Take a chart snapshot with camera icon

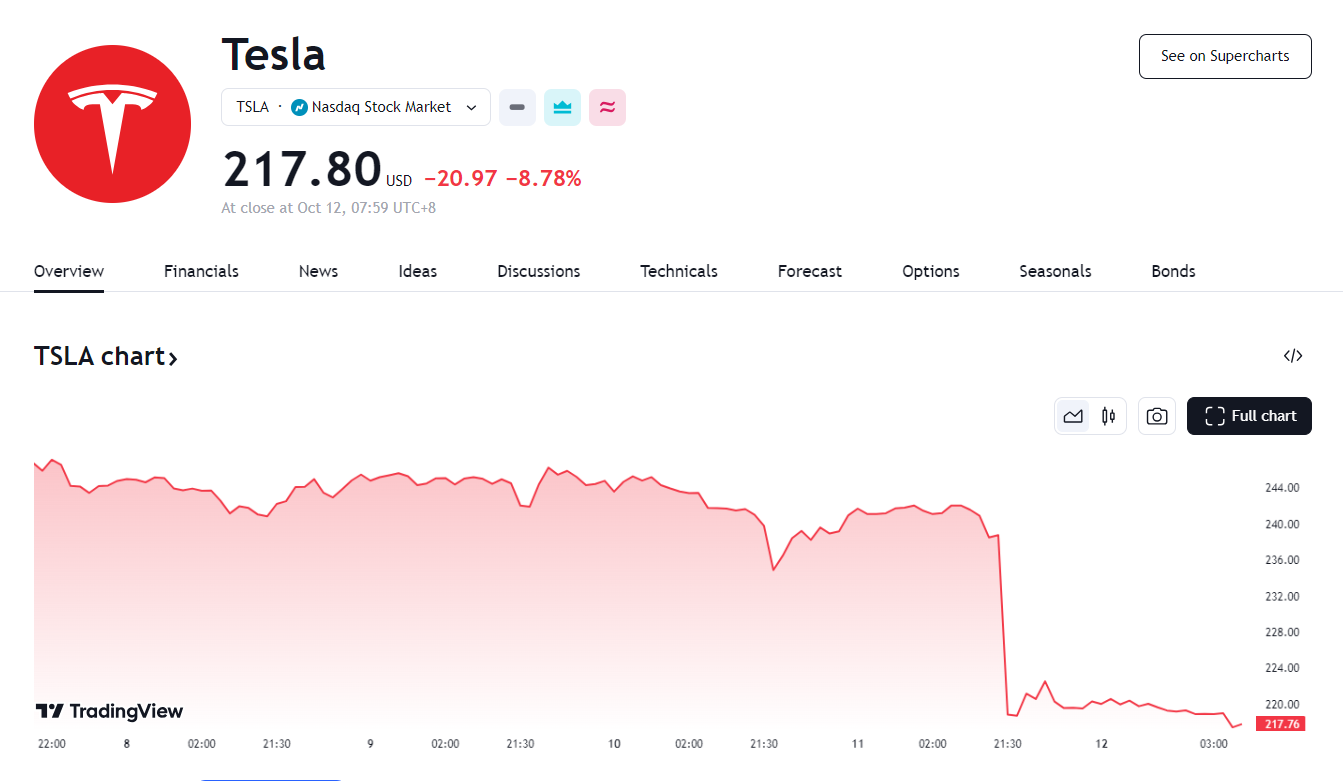coord(1157,416)
